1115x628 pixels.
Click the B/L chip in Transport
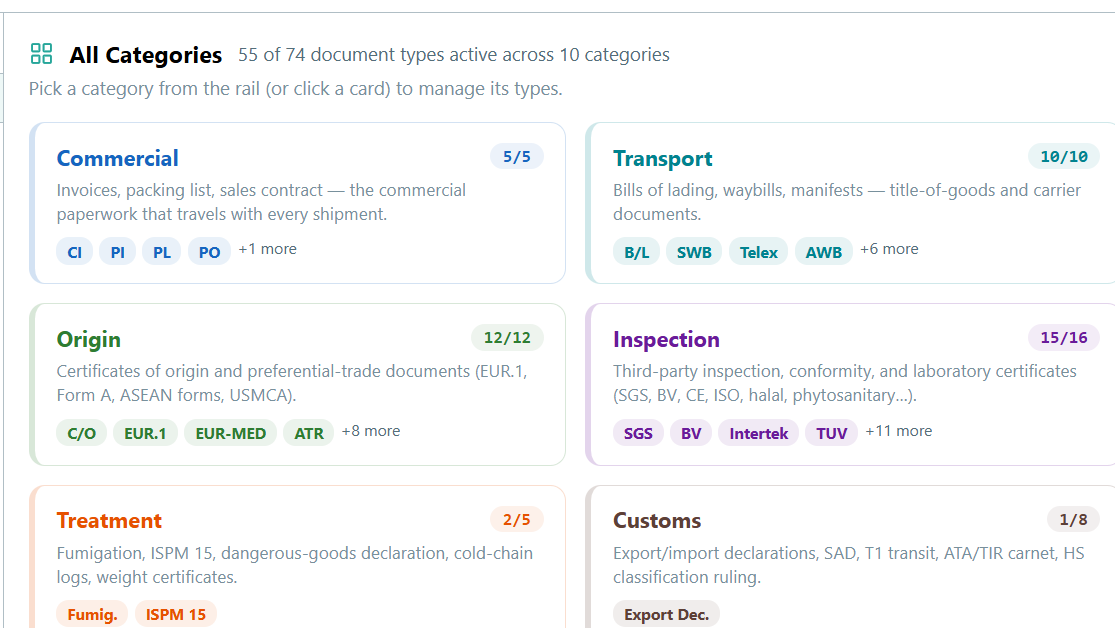coord(636,252)
